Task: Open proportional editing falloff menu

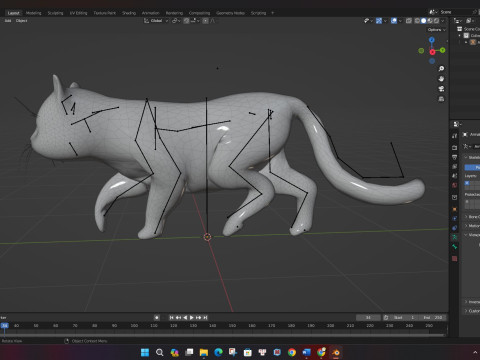Action: coord(213,21)
